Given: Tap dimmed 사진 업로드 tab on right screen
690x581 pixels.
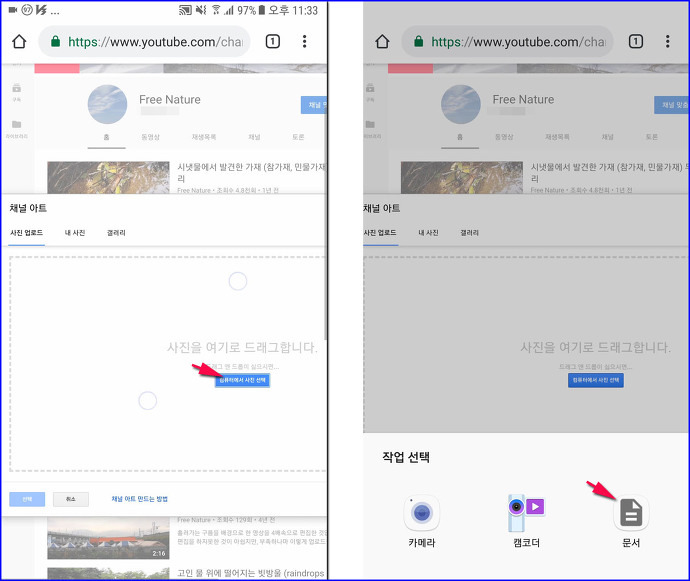Looking at the screenshot, I should pos(380,233).
